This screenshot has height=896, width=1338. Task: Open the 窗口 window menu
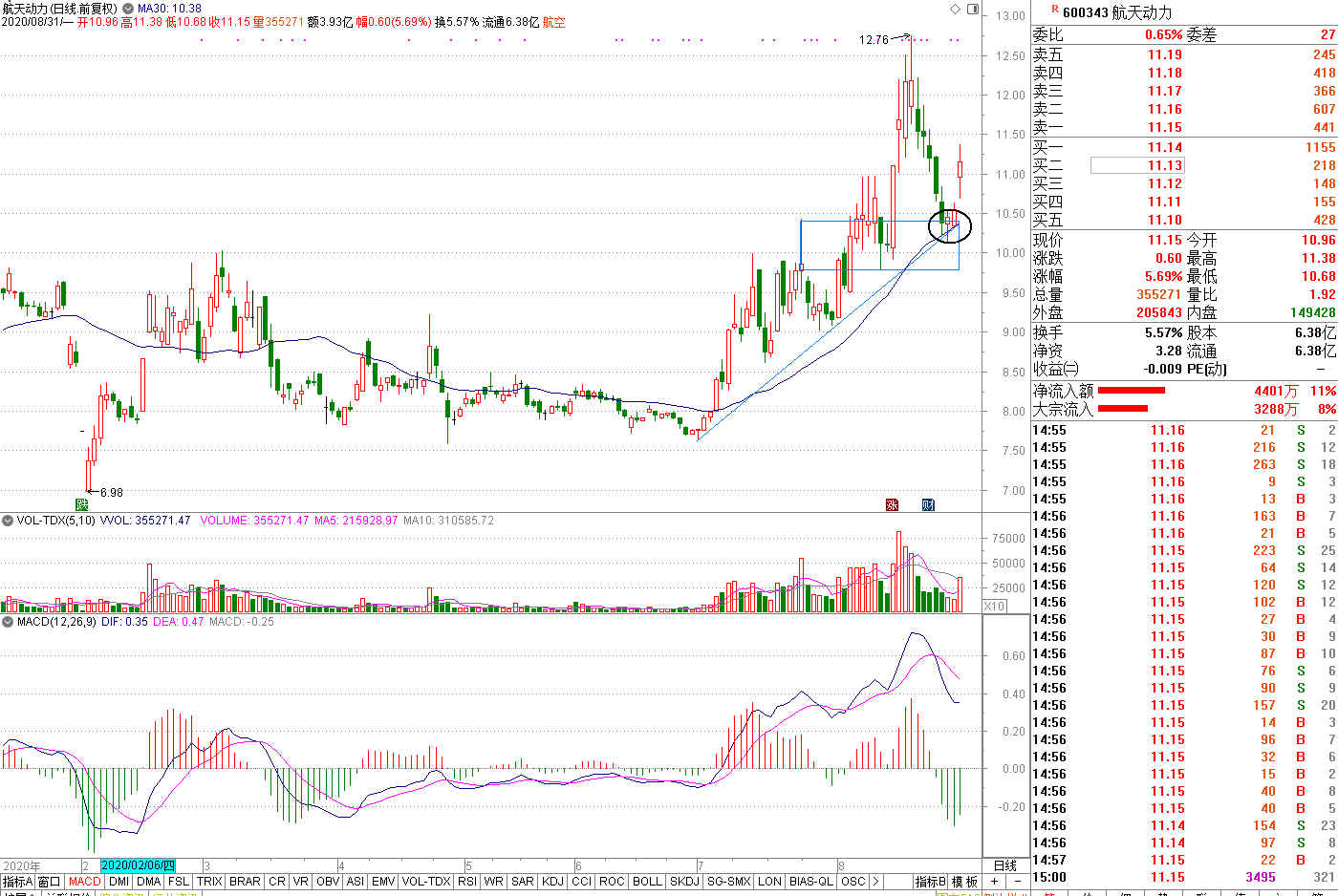point(50,881)
